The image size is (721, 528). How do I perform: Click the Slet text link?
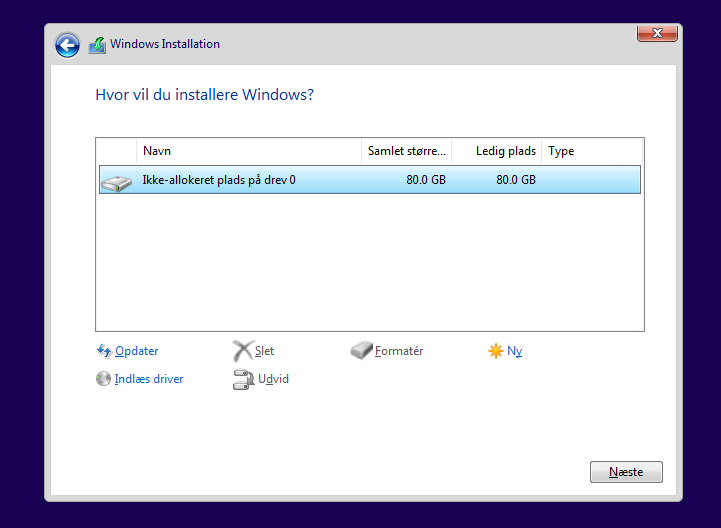coord(264,351)
